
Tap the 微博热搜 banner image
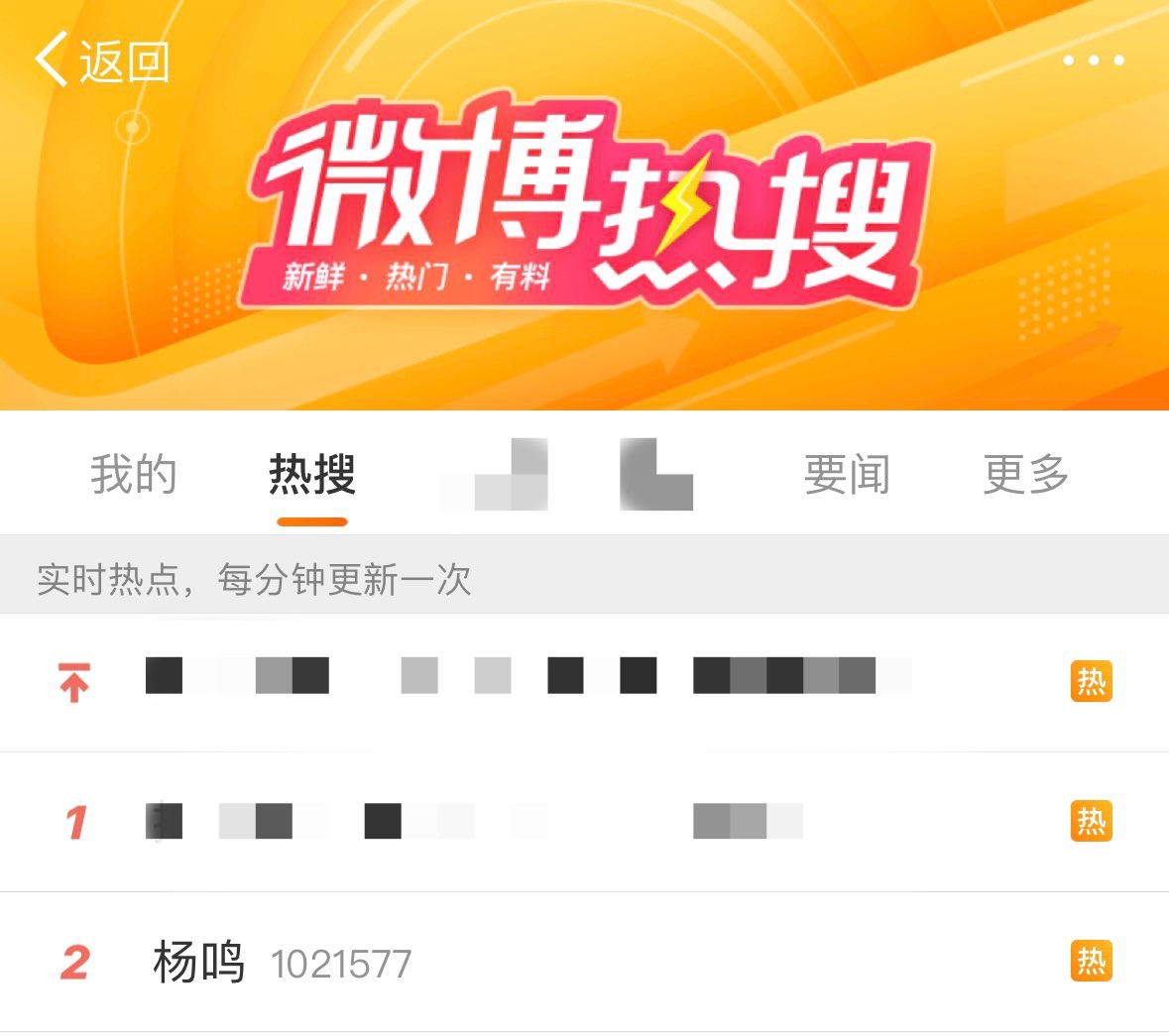(585, 205)
